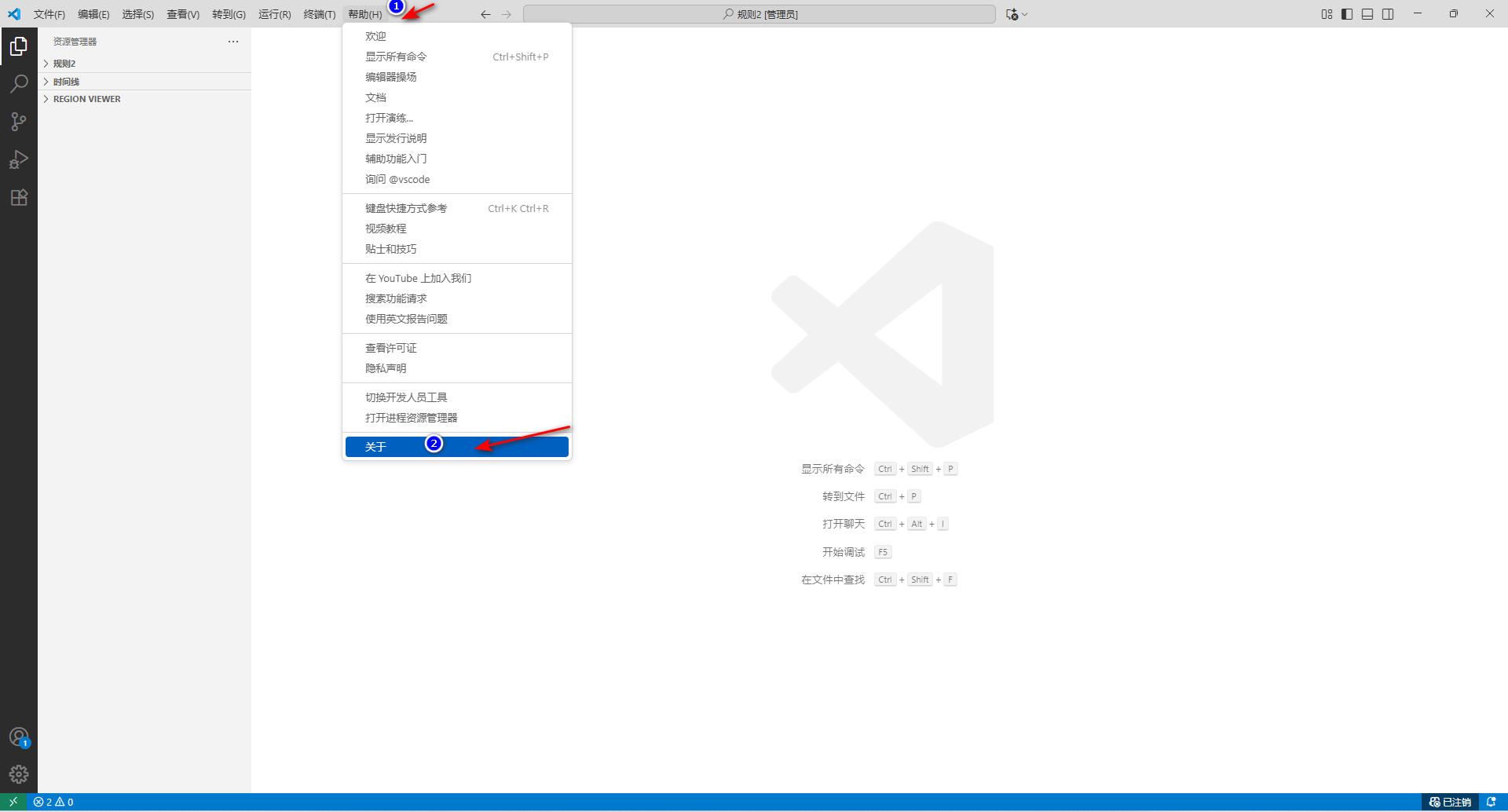Expand the 时间线 section
1508x812 pixels.
66,82
